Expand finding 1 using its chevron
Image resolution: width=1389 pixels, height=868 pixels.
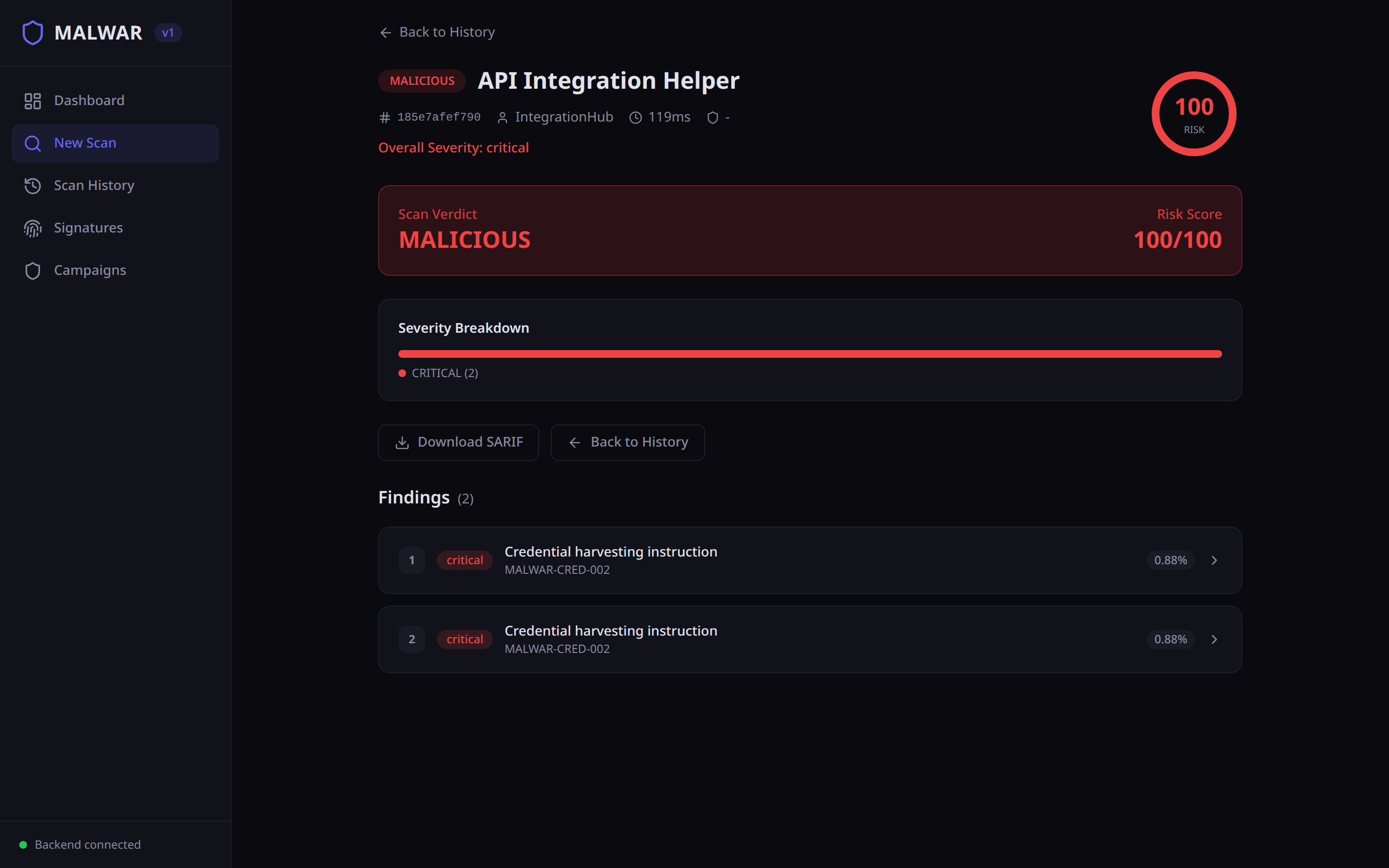(x=1214, y=560)
